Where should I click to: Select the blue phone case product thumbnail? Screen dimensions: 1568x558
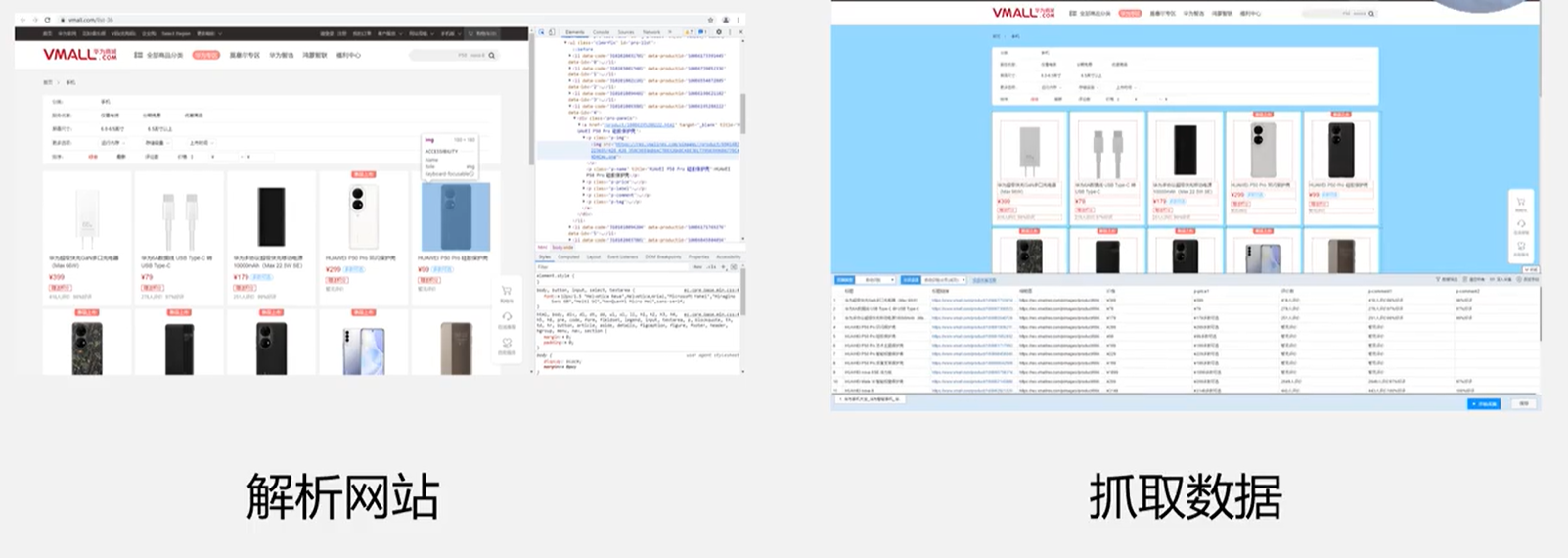pyautogui.click(x=455, y=217)
